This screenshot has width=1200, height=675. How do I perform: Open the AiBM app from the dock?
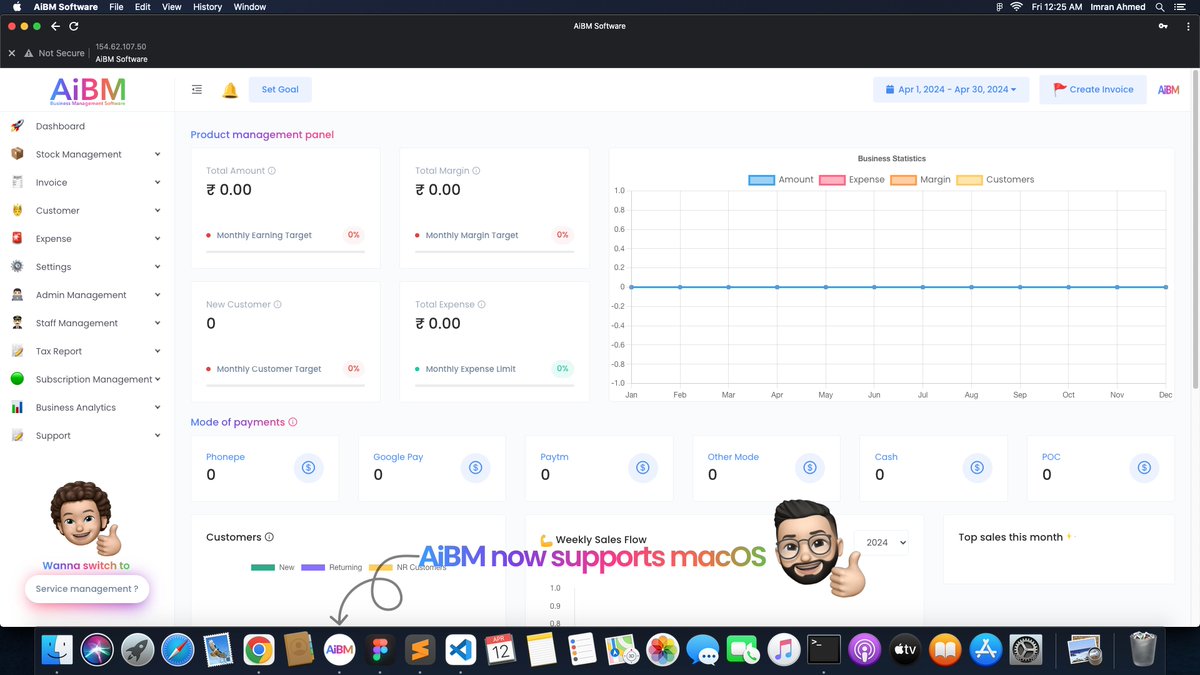[339, 649]
